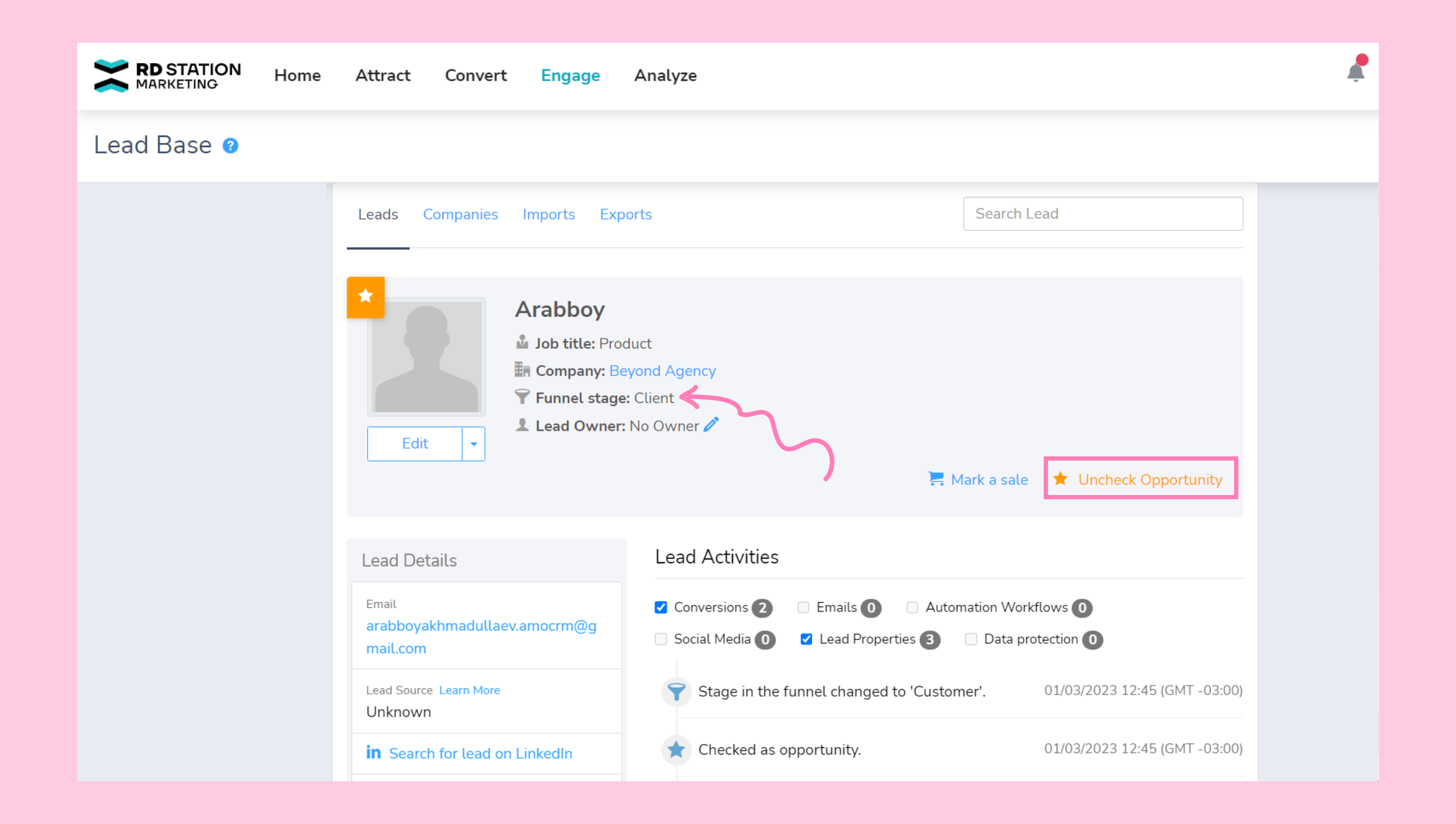Click the Lead Base help question icon
Viewport: 1456px width, 824px height.
230,146
